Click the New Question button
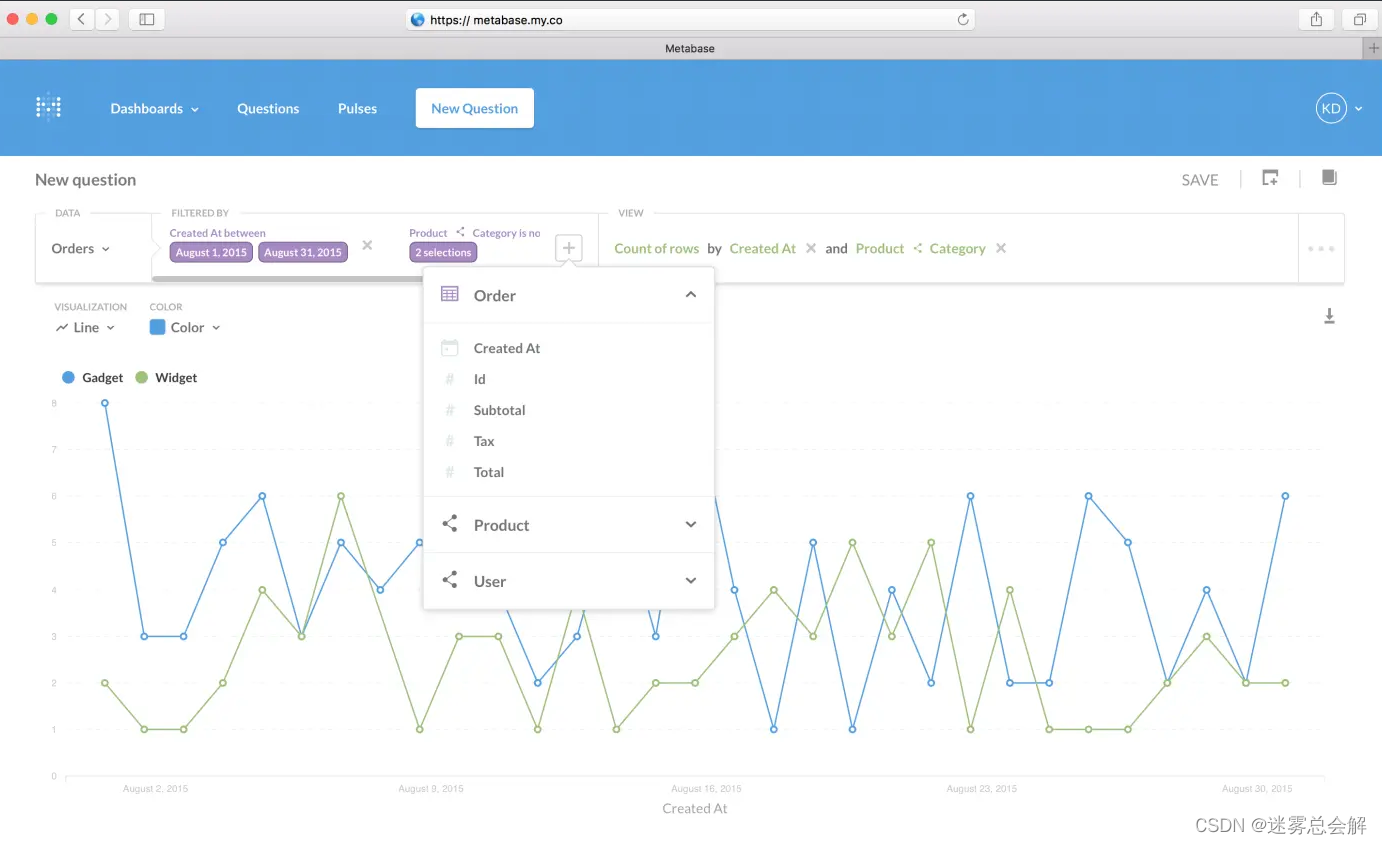 pyautogui.click(x=475, y=108)
